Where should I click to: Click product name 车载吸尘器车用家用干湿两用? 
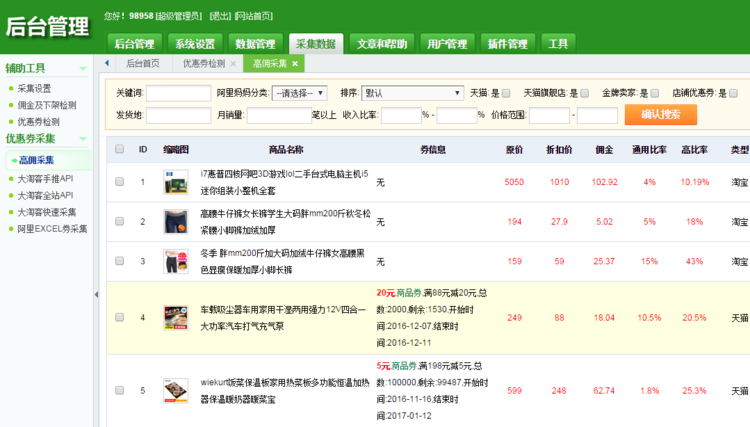tap(283, 318)
